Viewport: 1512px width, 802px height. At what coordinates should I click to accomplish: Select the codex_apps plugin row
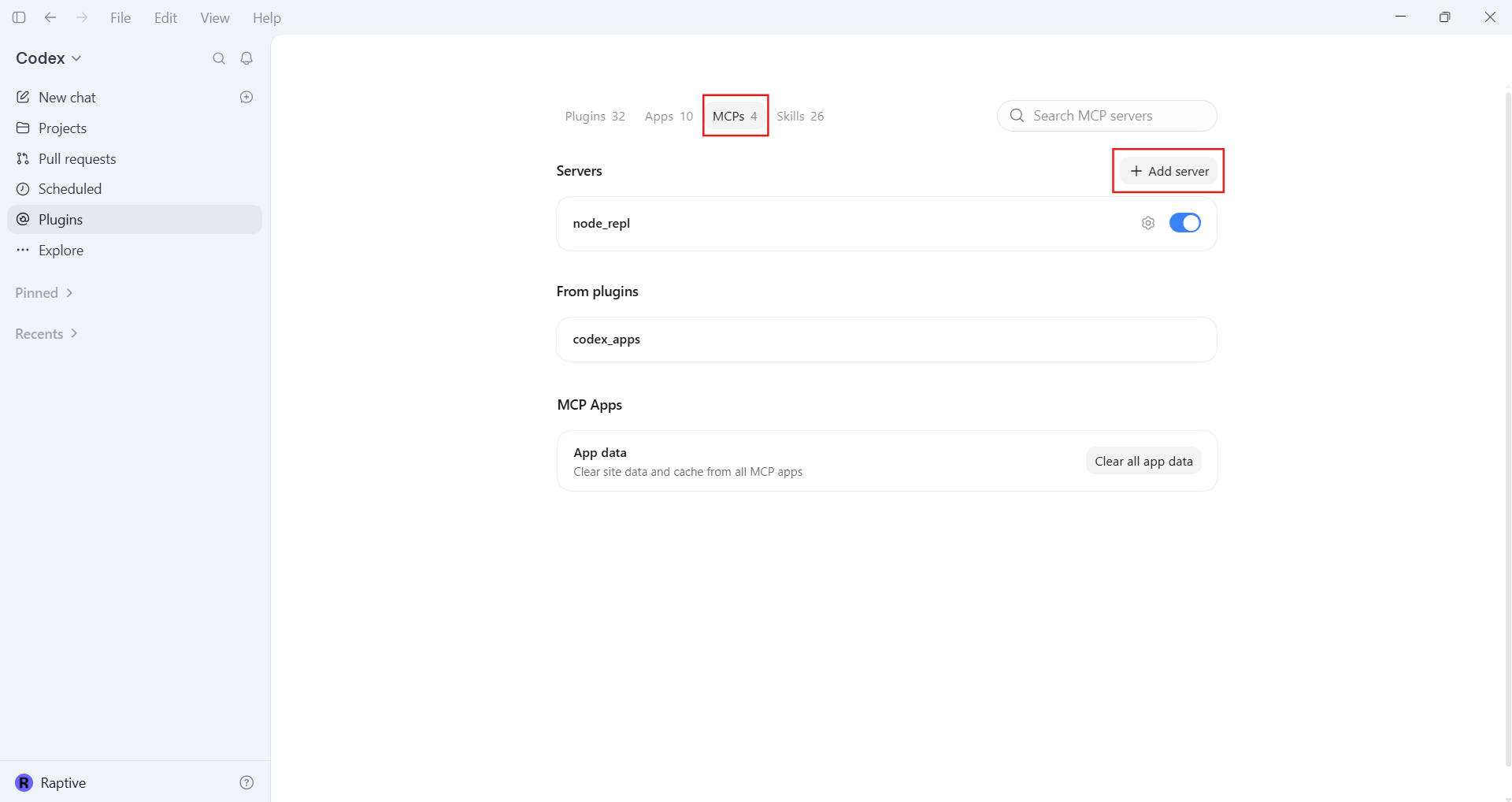coord(887,340)
